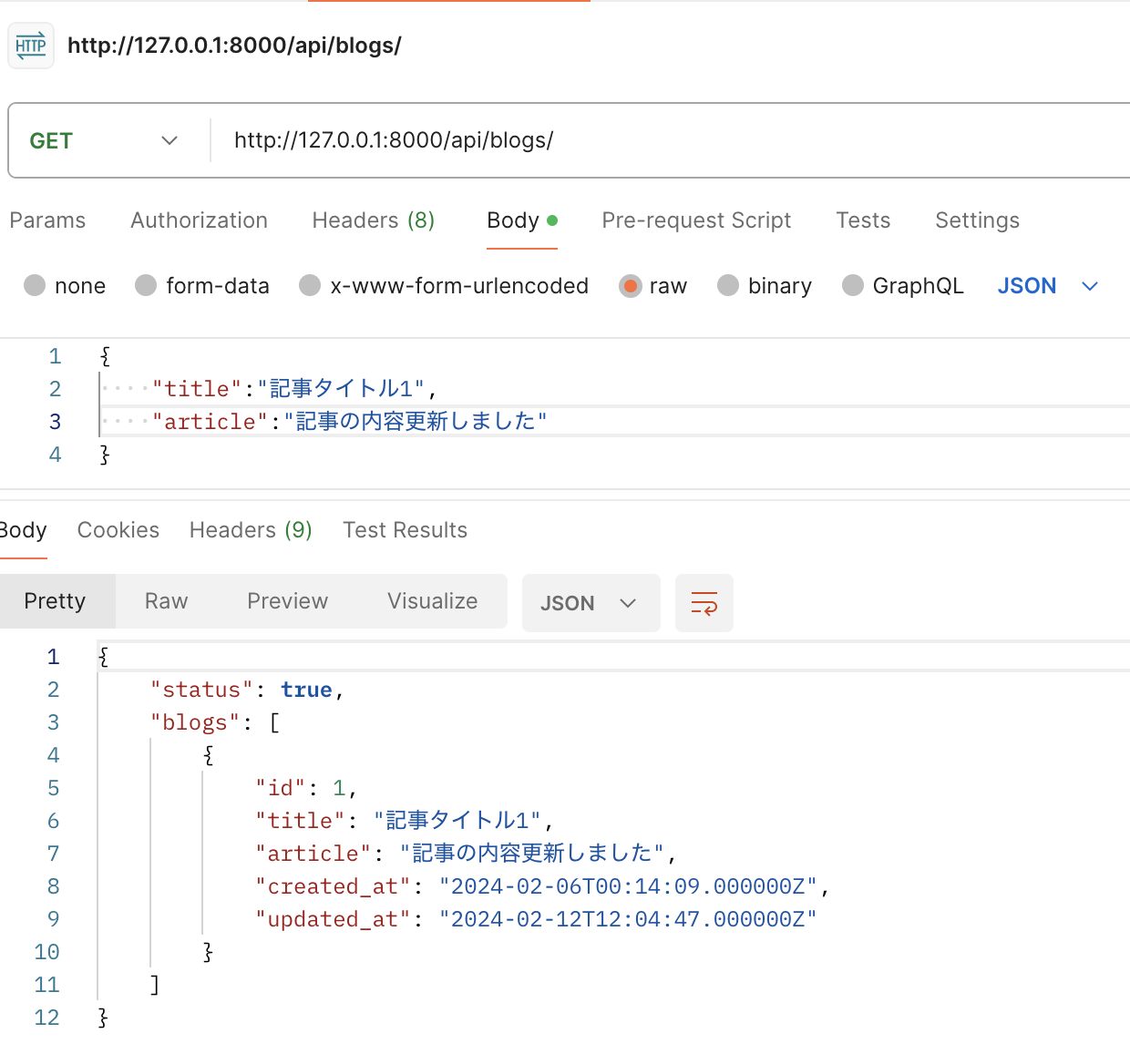Image resolution: width=1130 pixels, height=1064 pixels.
Task: Open the response Cookies tab
Action: point(118,530)
